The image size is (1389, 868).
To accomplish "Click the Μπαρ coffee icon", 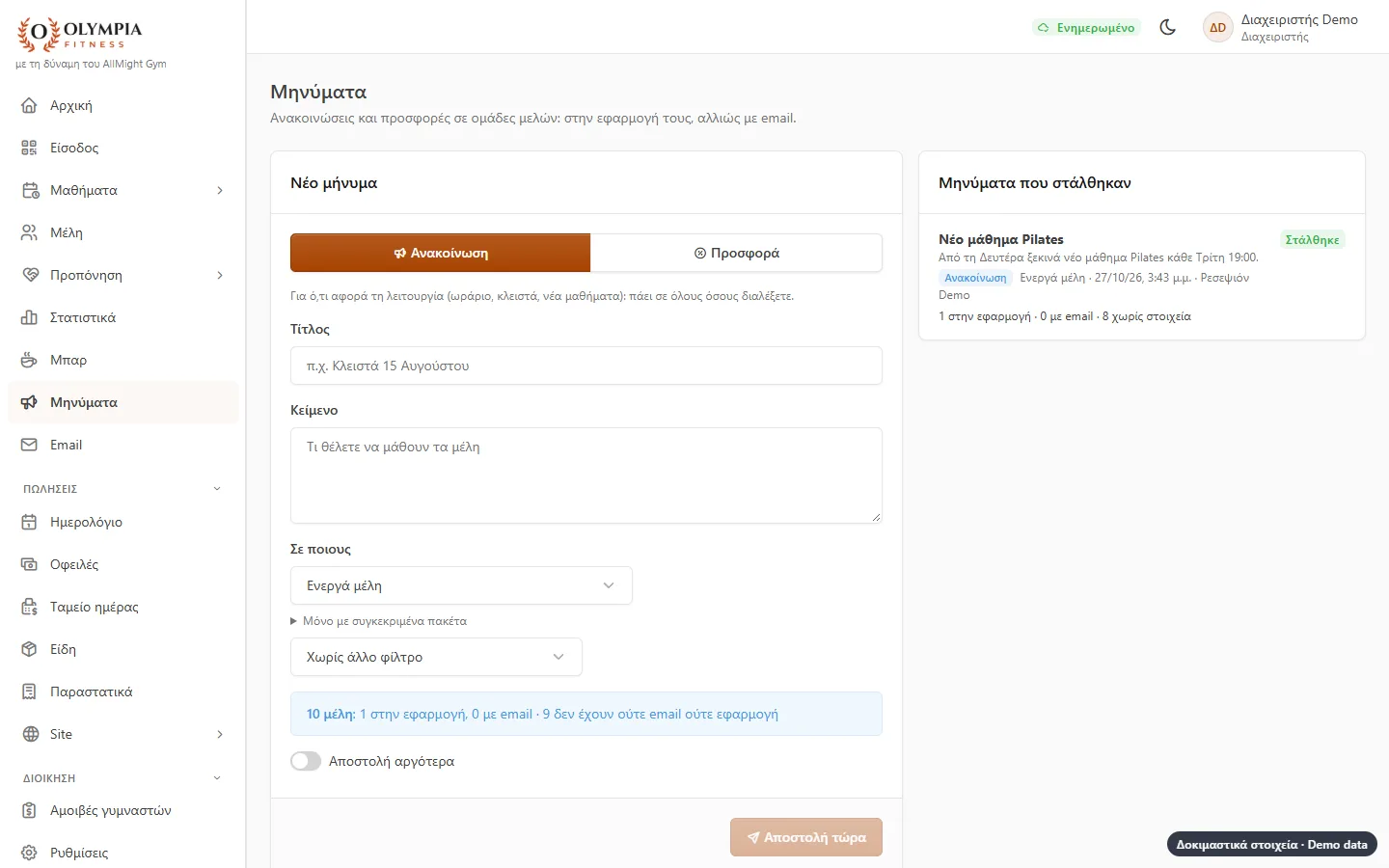I will 29,360.
